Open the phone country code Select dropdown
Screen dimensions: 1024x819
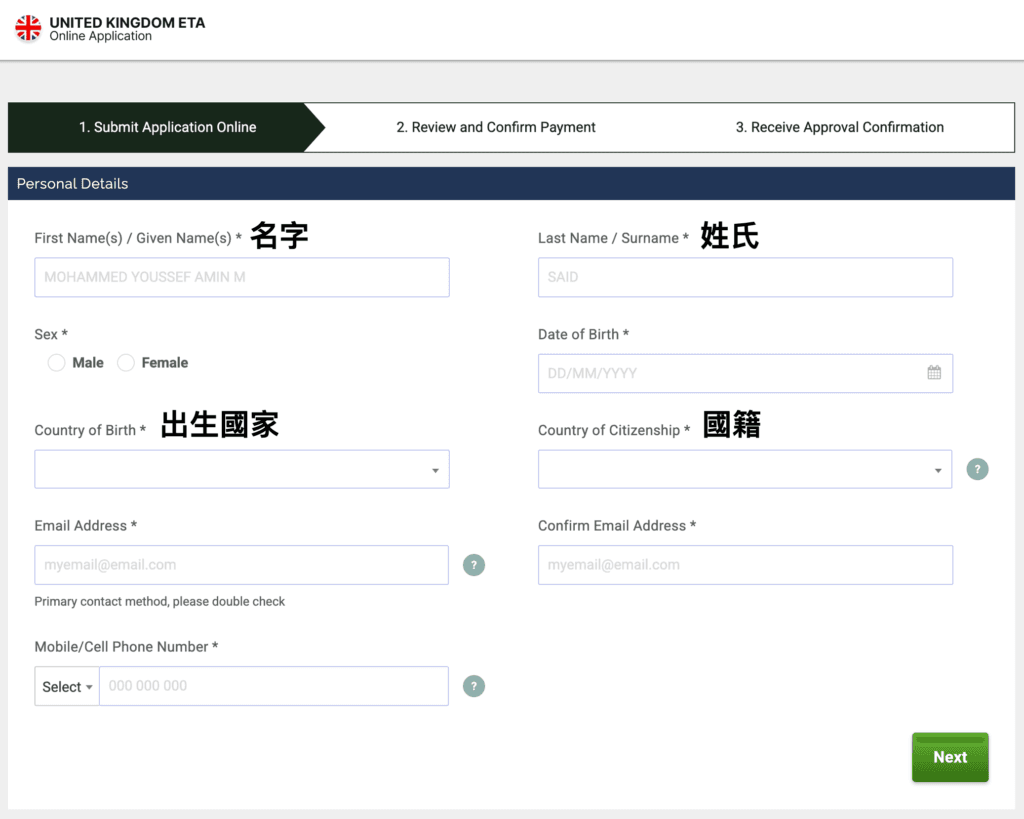pyautogui.click(x=67, y=686)
